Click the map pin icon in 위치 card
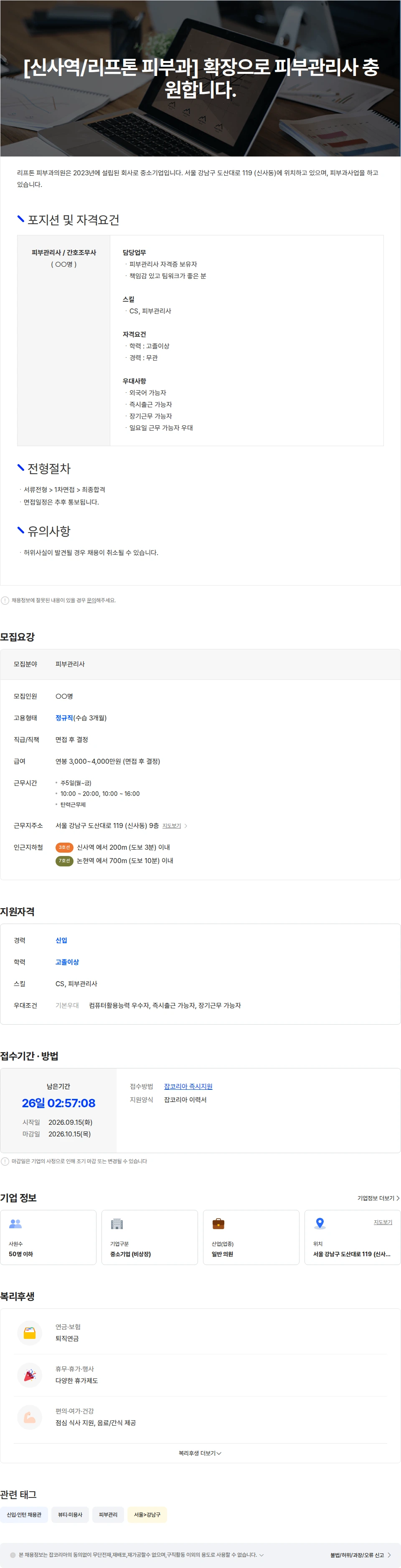 319,1224
